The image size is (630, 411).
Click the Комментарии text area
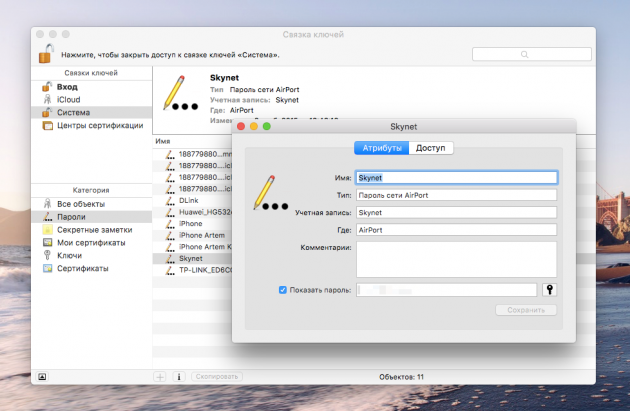[456, 258]
